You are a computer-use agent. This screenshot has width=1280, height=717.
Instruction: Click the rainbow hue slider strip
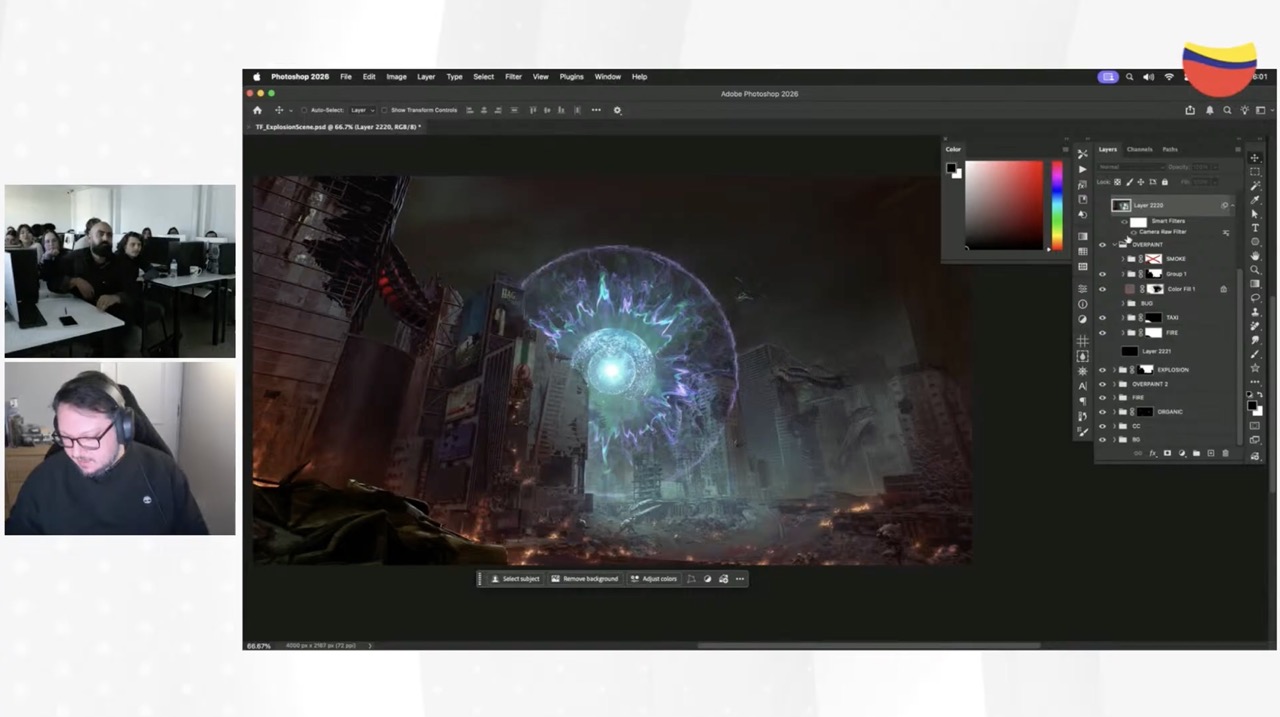pyautogui.click(x=1056, y=205)
